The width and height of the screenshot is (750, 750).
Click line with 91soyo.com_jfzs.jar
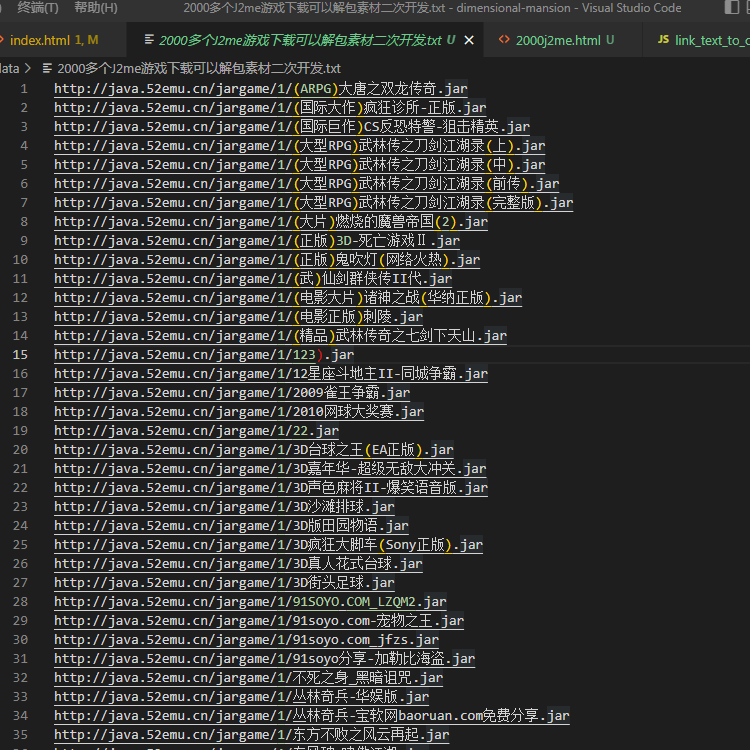(246, 640)
